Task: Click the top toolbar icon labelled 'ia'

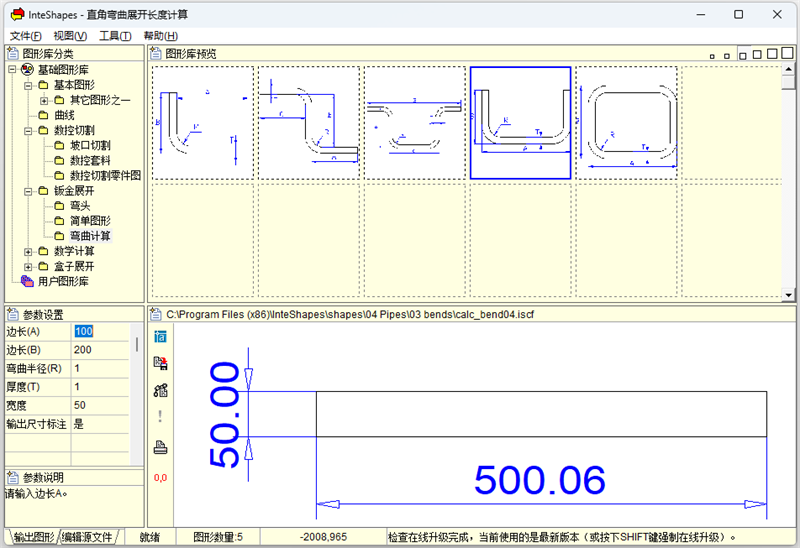Action: click(x=160, y=336)
